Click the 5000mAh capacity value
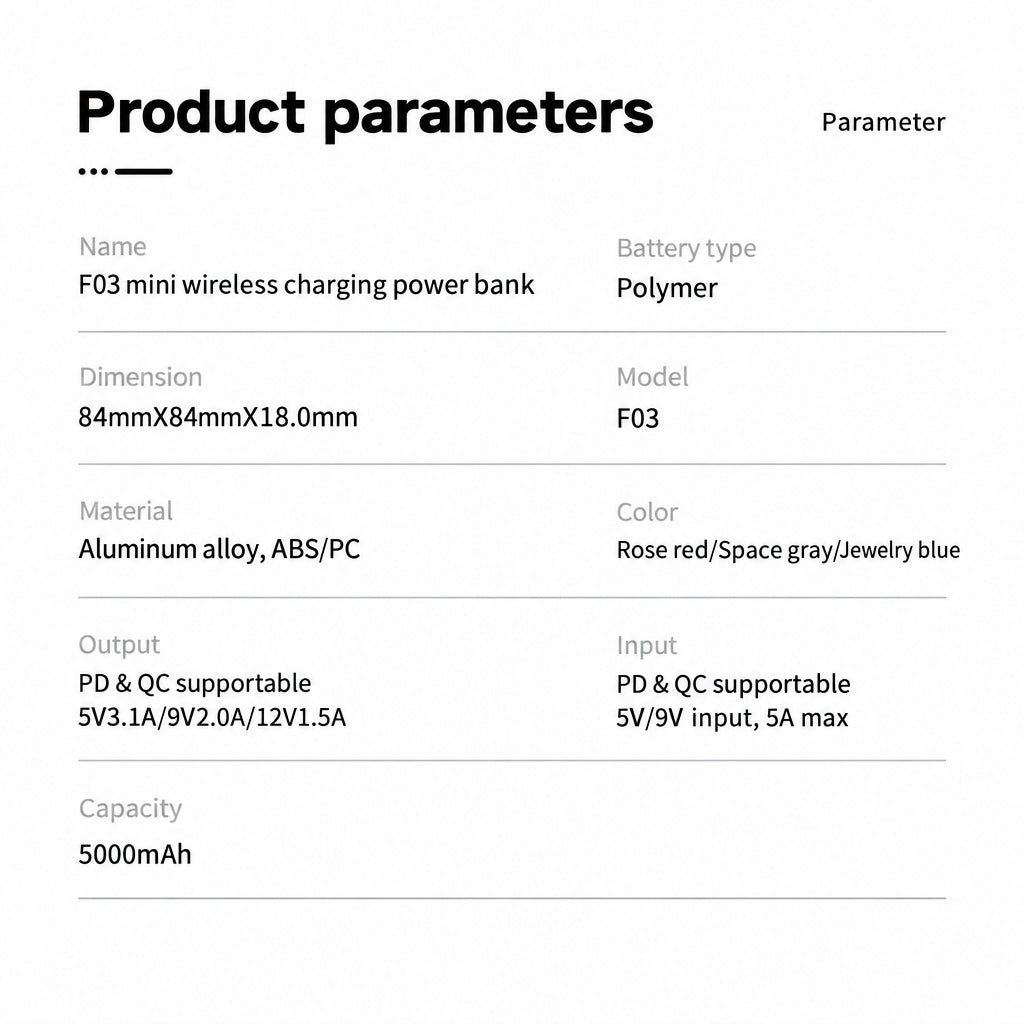 click(135, 855)
